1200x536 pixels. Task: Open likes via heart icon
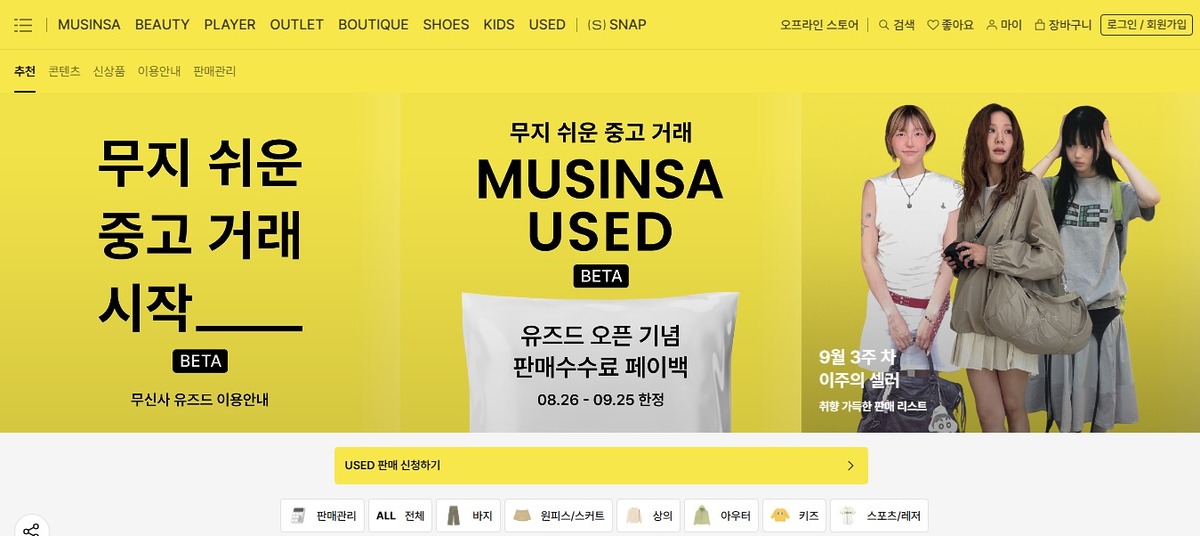(933, 25)
